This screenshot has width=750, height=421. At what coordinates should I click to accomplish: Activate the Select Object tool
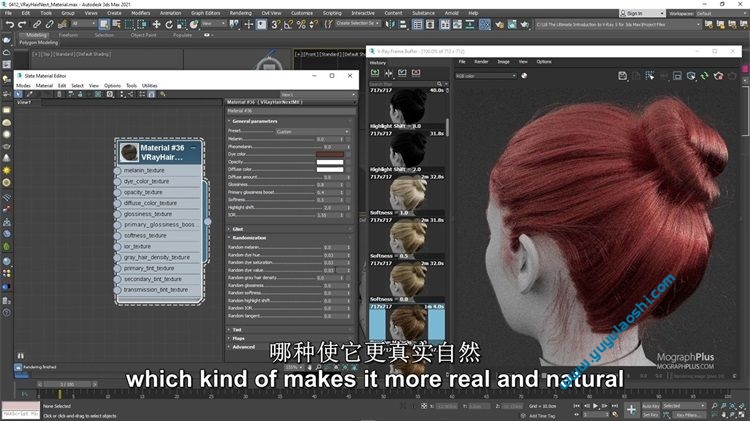click(104, 24)
